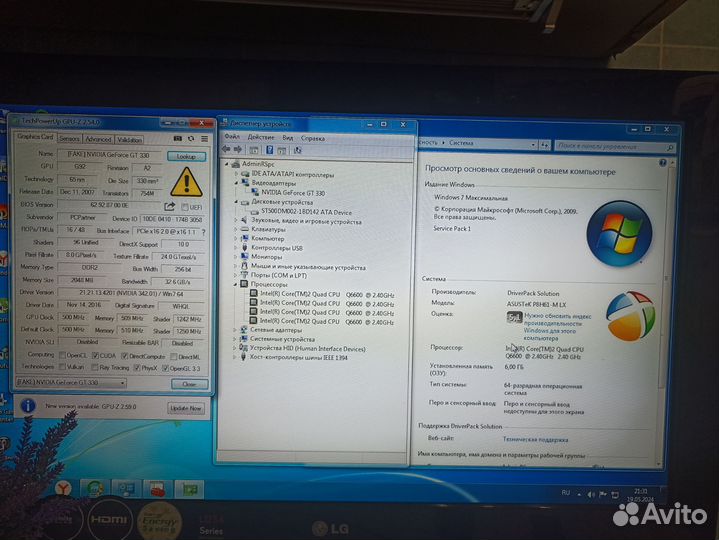Click the GPU-Z screenshot camera icon
This screenshot has width=719, height=540.
pos(177,139)
